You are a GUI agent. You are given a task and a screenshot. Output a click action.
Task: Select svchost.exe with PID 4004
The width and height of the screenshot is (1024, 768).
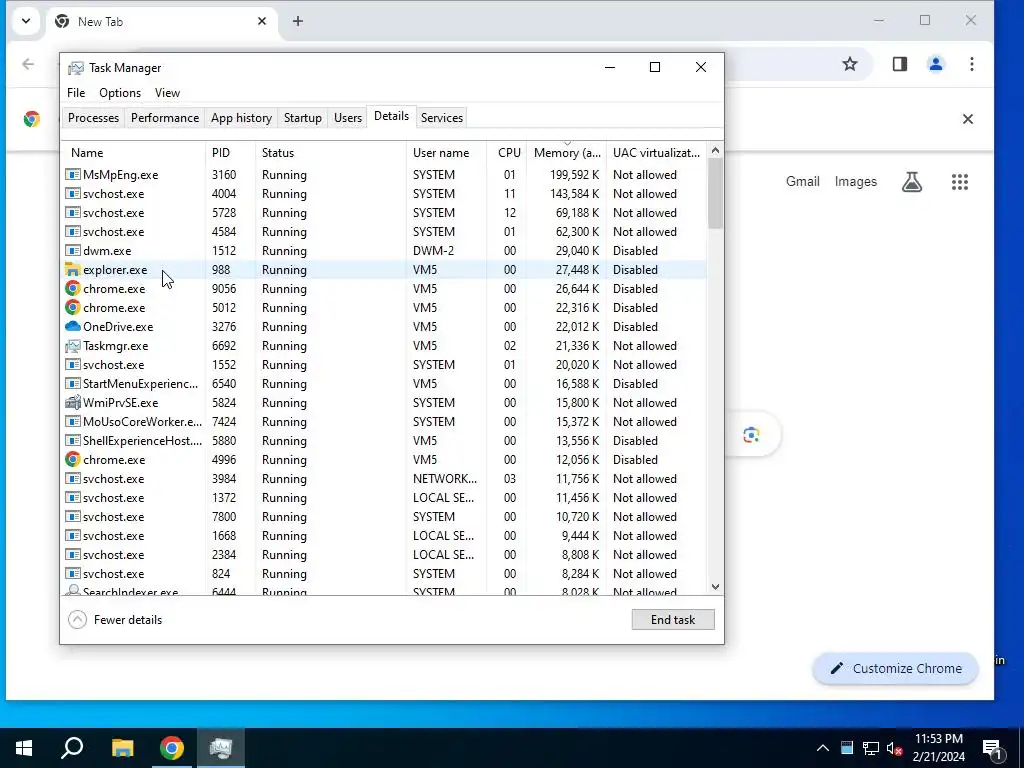click(x=385, y=194)
